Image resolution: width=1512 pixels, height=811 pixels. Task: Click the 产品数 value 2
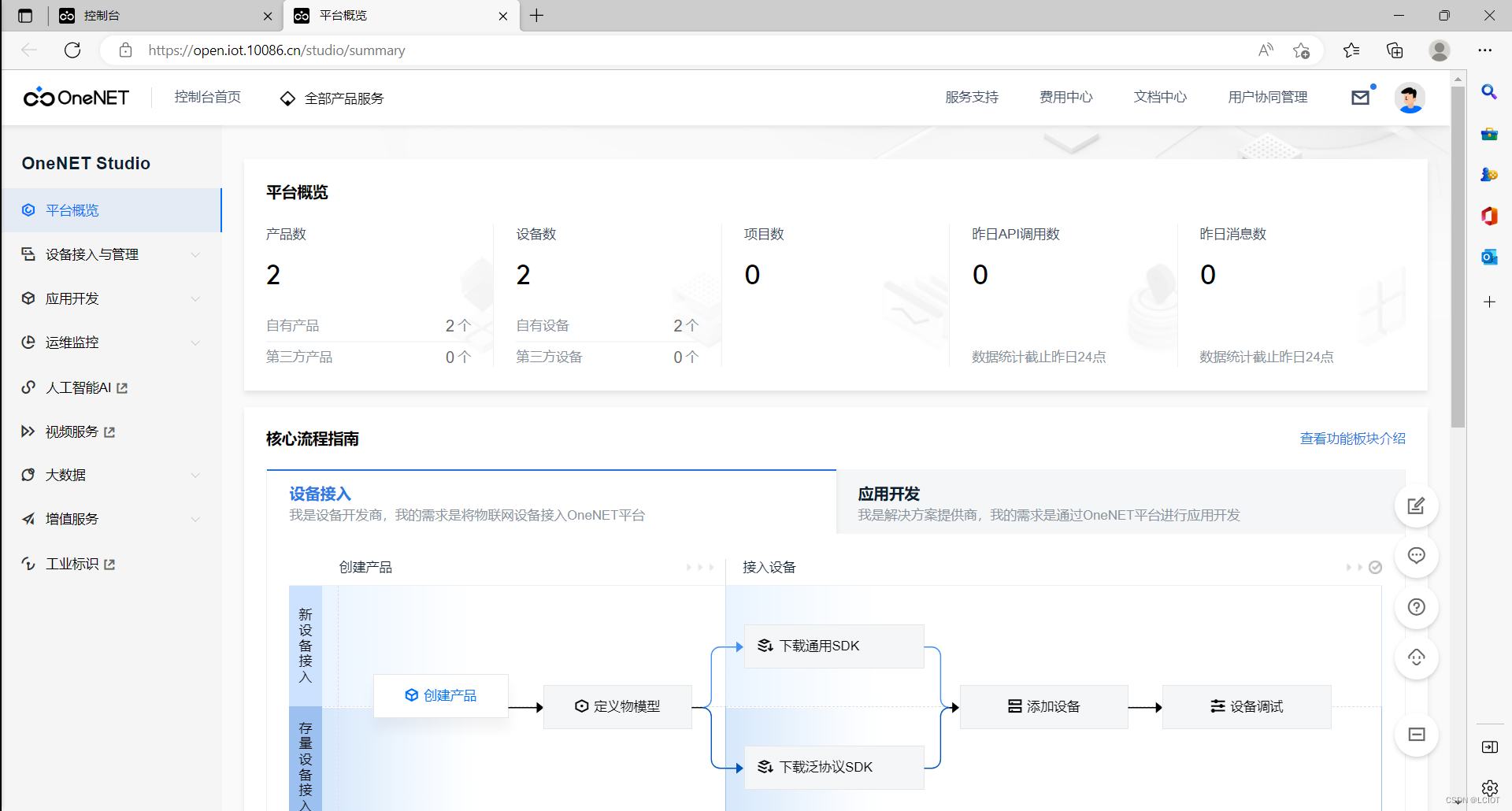tap(273, 275)
